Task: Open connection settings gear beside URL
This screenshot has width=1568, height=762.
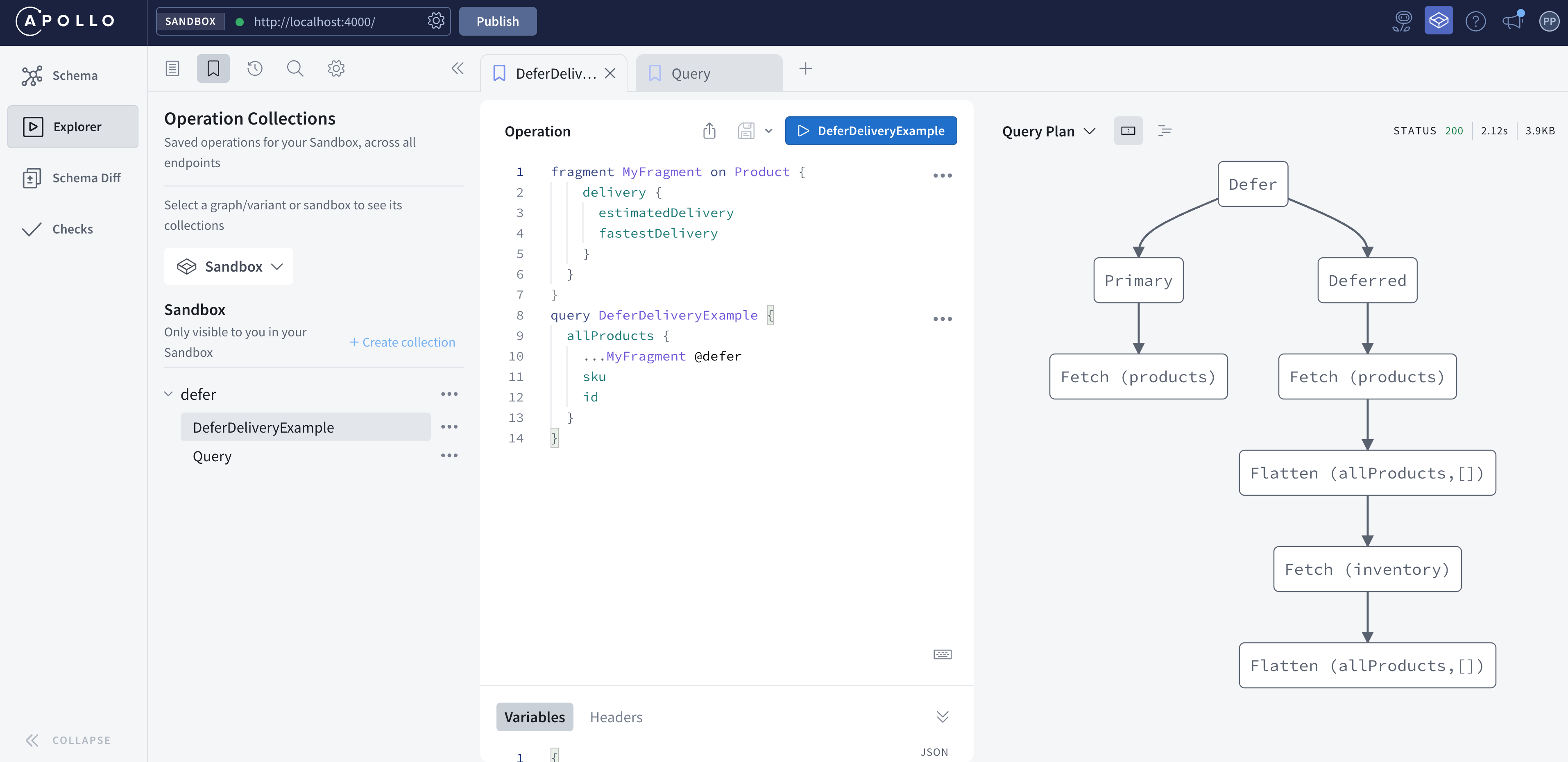Action: (436, 21)
